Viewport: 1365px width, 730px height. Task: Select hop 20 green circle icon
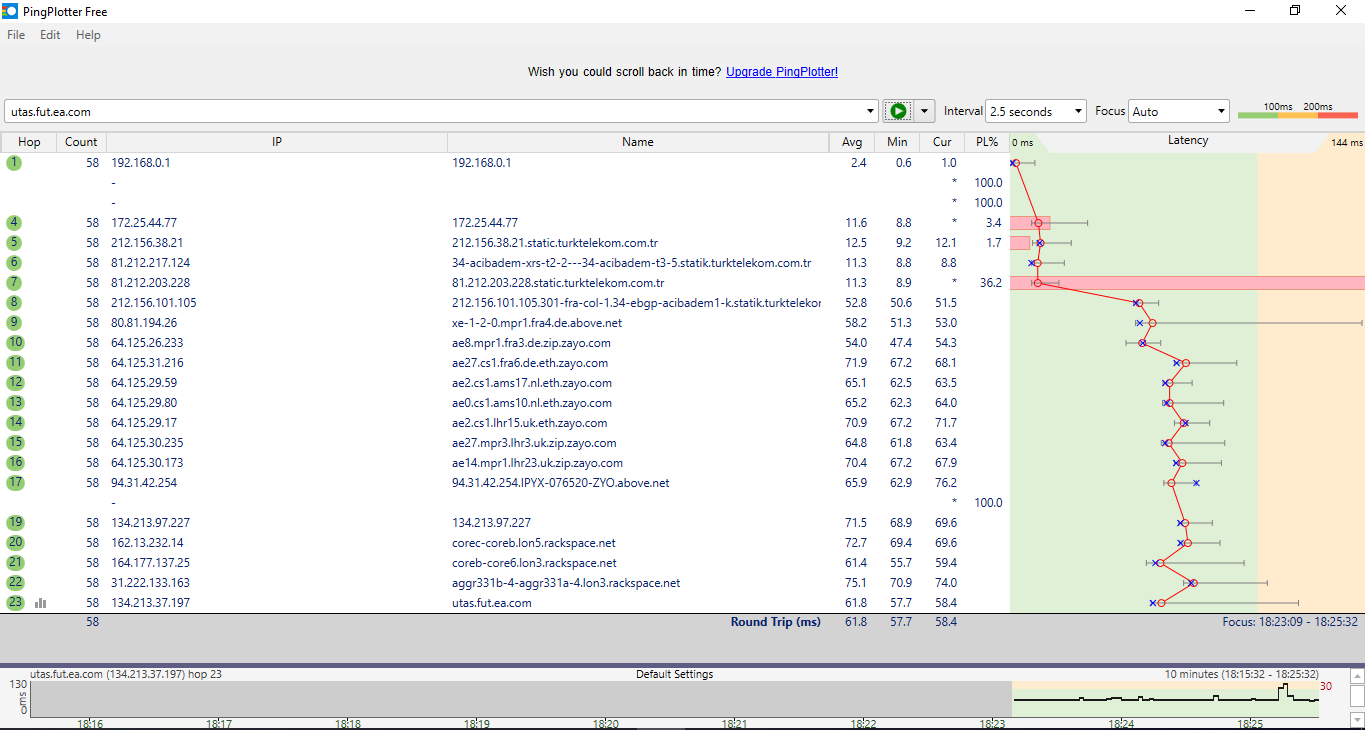click(14, 543)
